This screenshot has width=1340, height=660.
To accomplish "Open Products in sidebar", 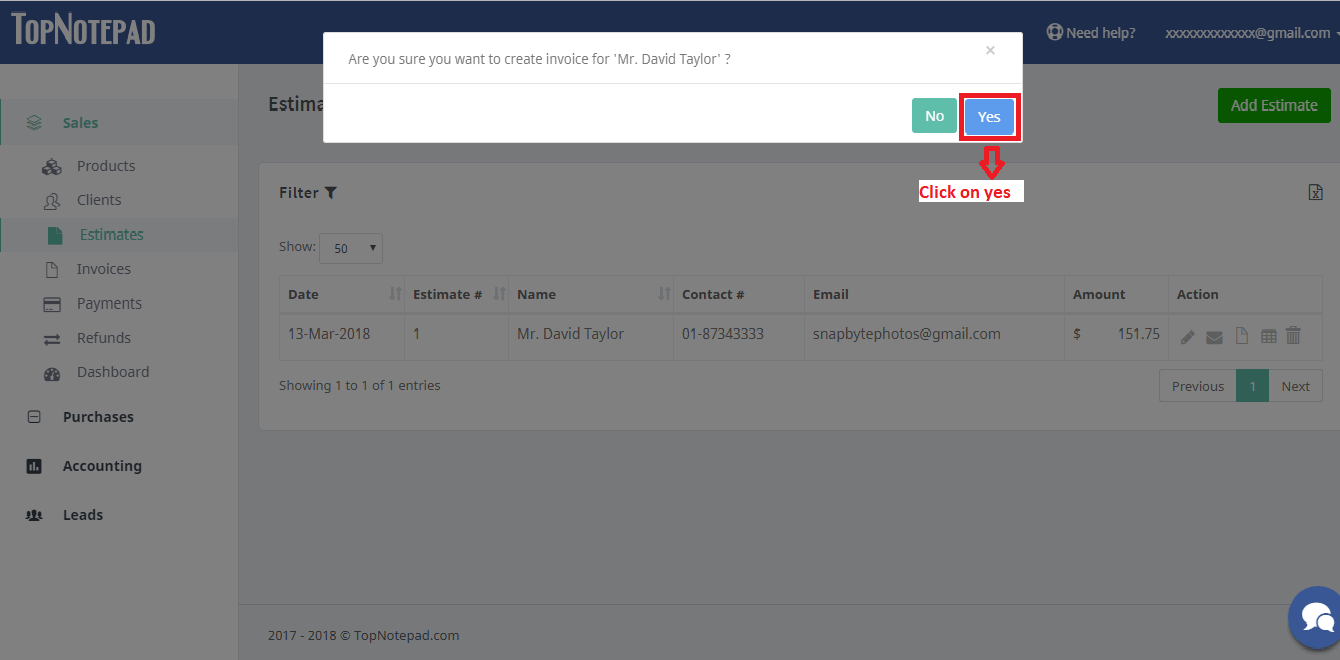I will click(x=105, y=166).
